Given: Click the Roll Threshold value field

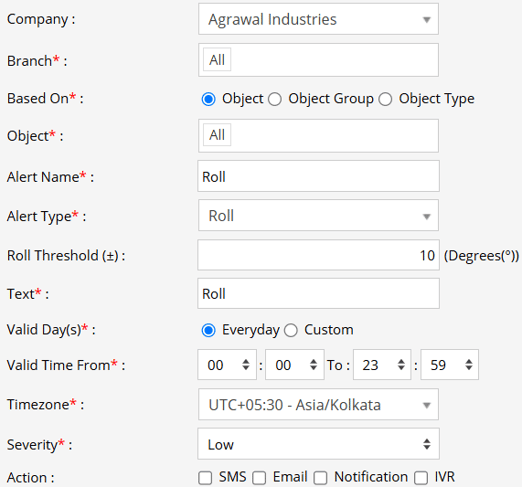Looking at the screenshot, I should (x=318, y=255).
